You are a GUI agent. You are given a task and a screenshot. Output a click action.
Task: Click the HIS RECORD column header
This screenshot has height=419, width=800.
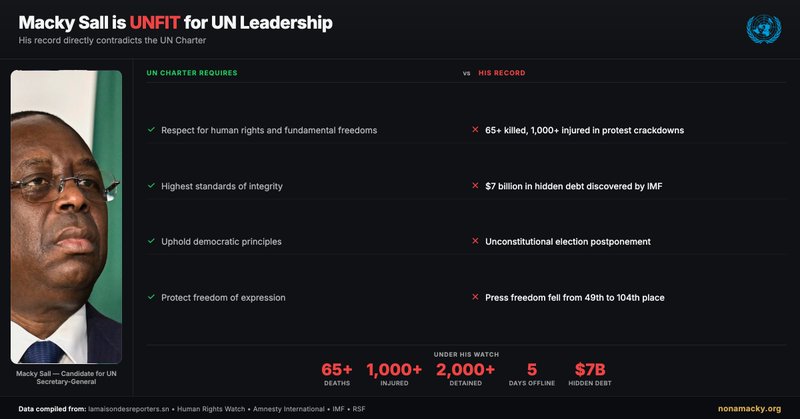click(x=501, y=73)
